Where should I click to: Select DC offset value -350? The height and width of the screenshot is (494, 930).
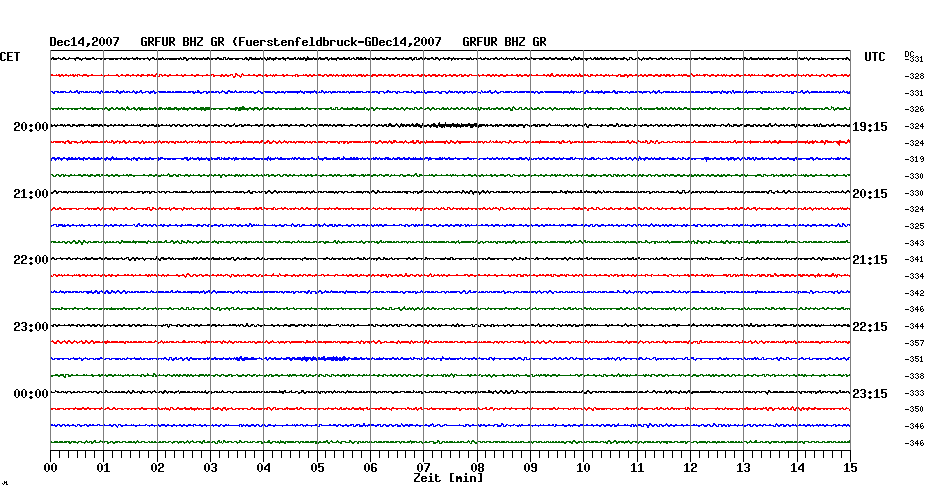pos(914,409)
